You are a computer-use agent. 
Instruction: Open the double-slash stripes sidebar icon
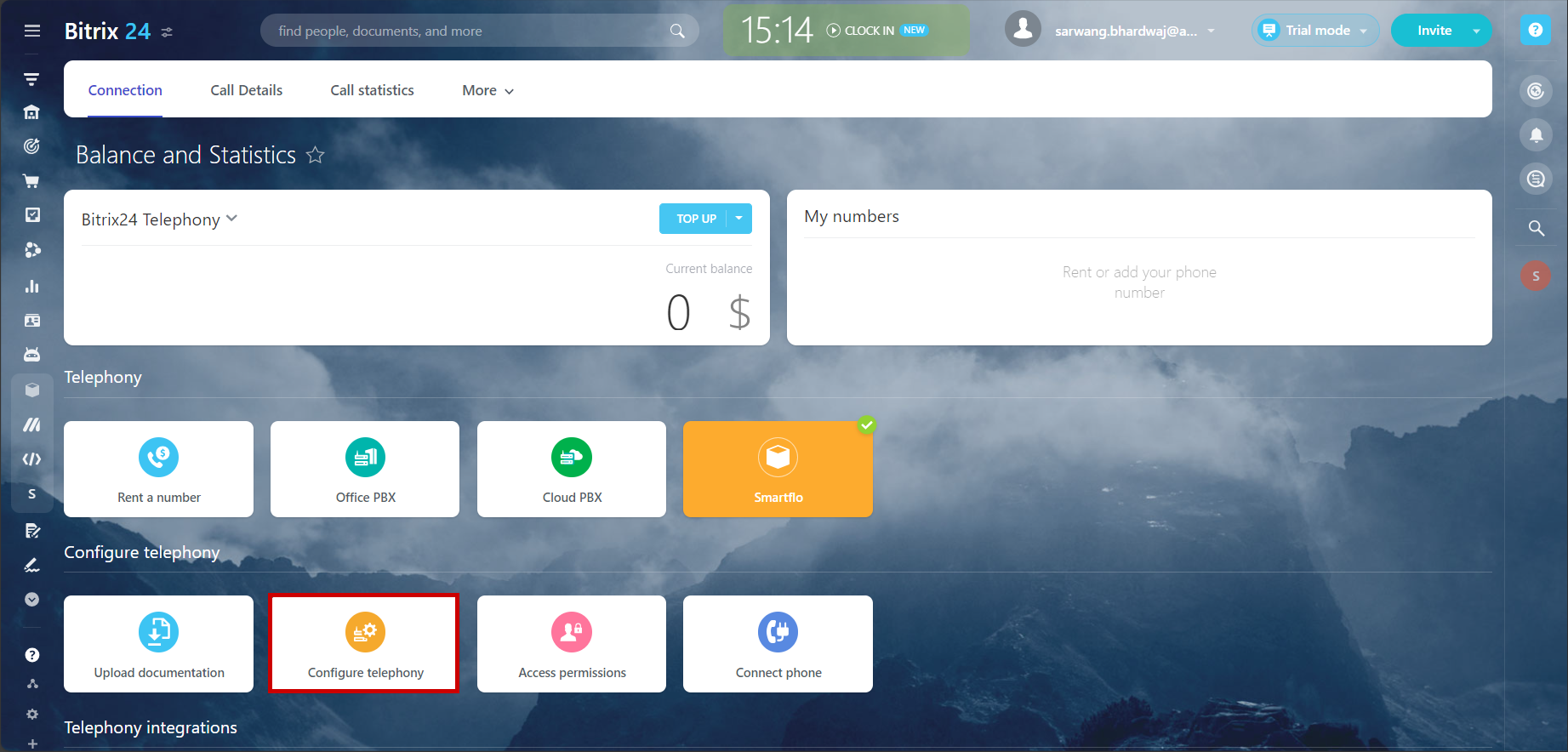pyautogui.click(x=31, y=424)
